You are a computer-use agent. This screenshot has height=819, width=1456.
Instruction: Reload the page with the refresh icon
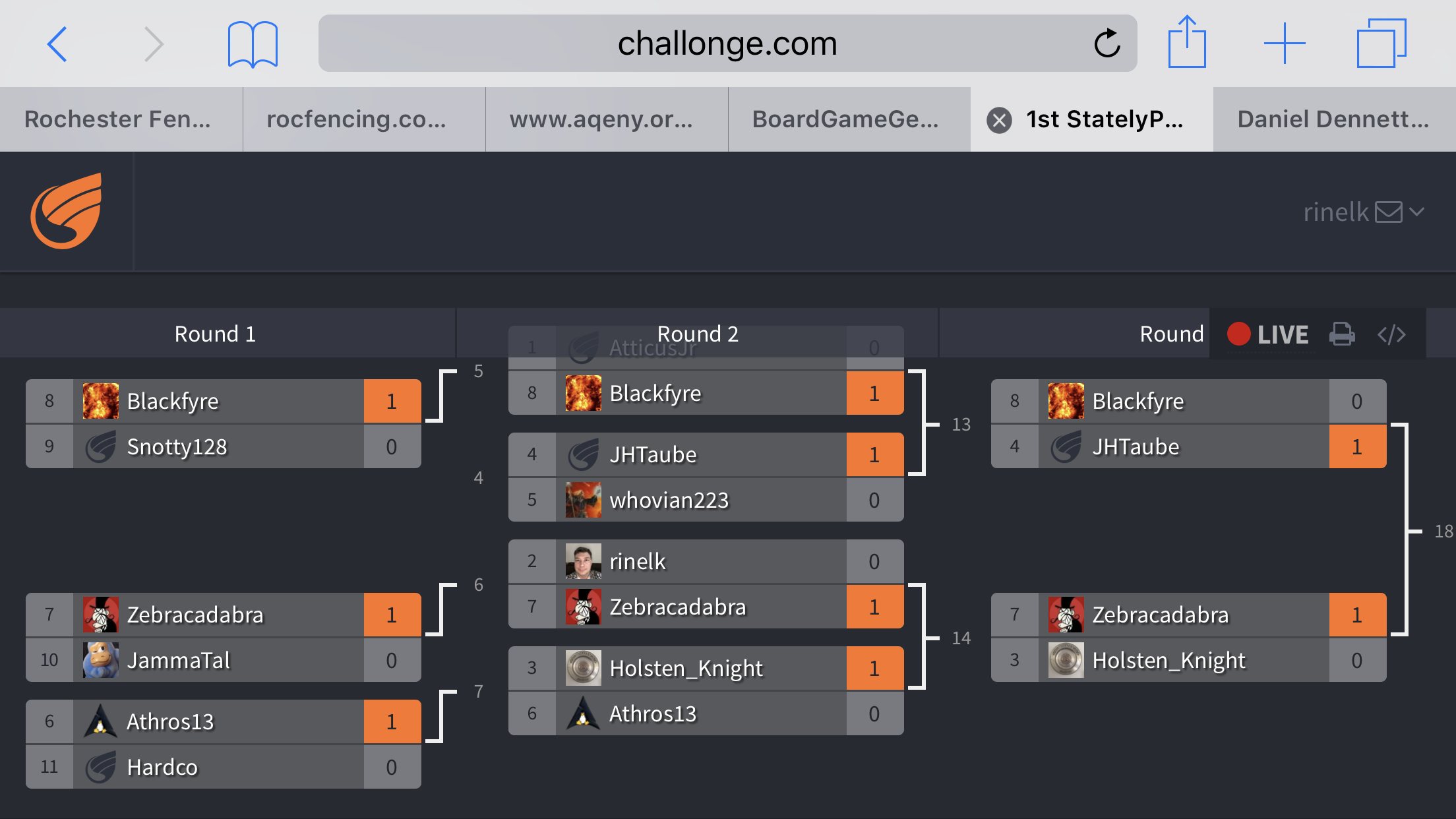point(1107,44)
